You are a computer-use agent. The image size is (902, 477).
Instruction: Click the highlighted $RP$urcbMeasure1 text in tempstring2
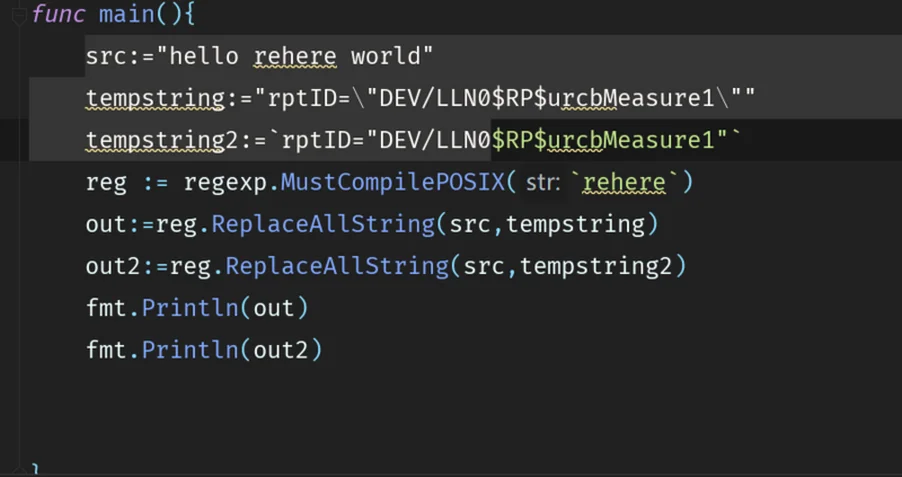click(x=603, y=141)
